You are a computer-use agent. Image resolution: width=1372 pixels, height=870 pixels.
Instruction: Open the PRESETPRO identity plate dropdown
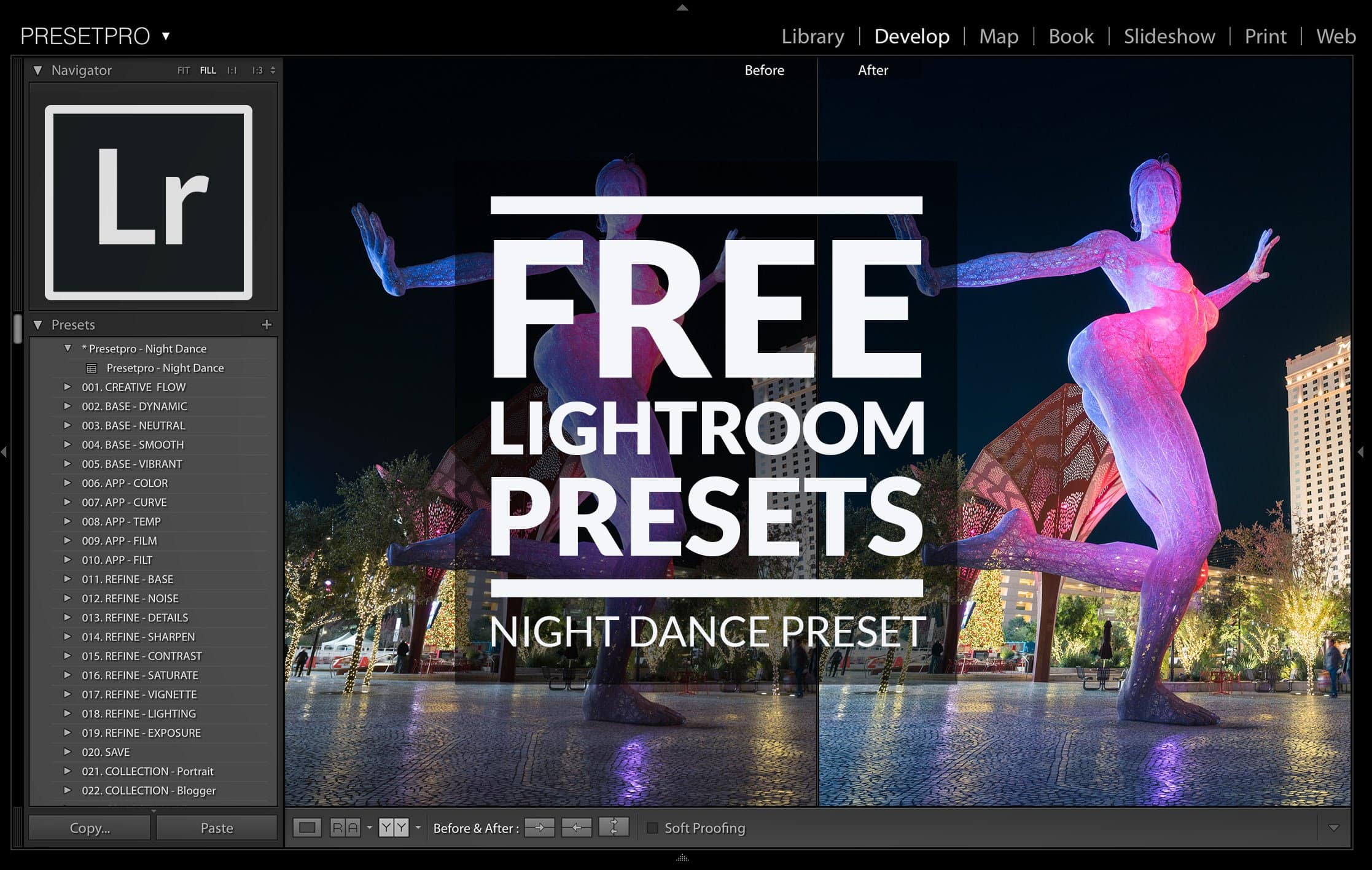(166, 36)
